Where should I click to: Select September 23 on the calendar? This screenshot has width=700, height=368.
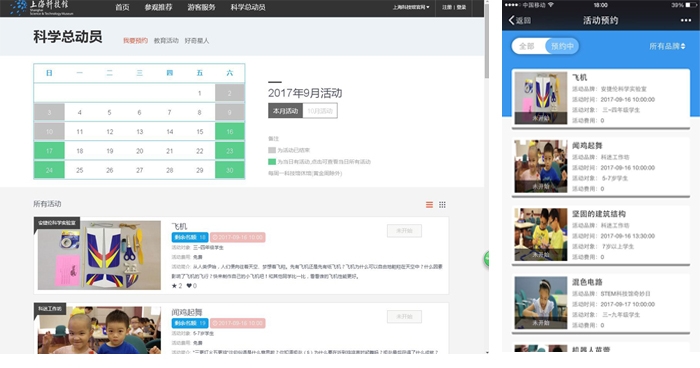click(x=229, y=151)
